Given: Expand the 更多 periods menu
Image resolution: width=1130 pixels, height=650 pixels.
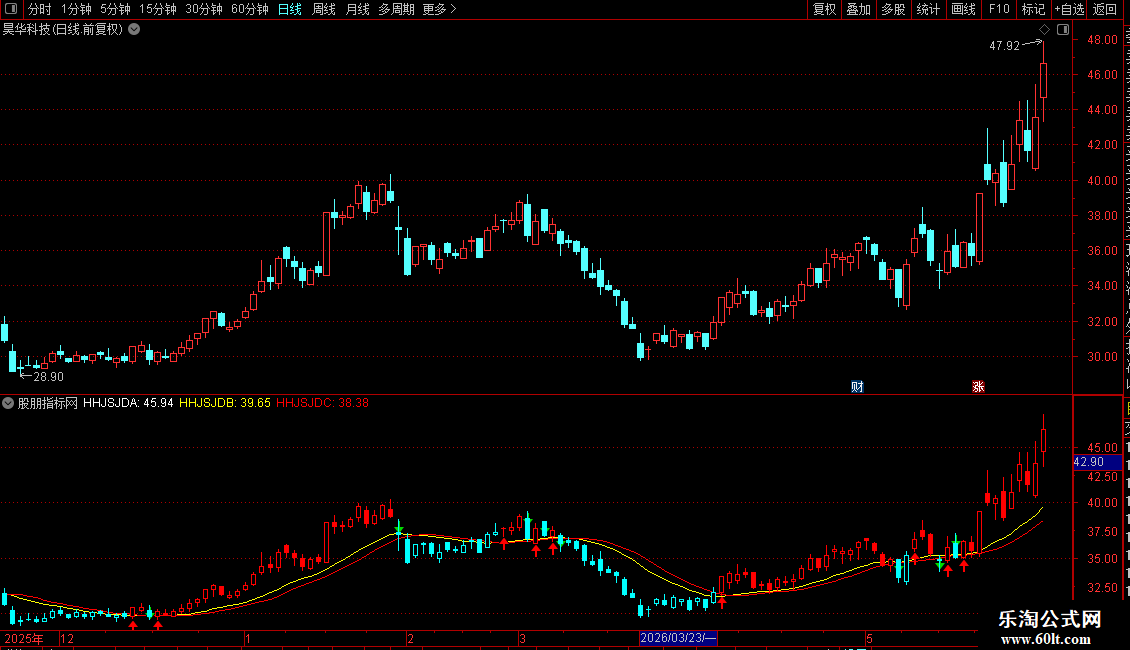Looking at the screenshot, I should 439,9.
